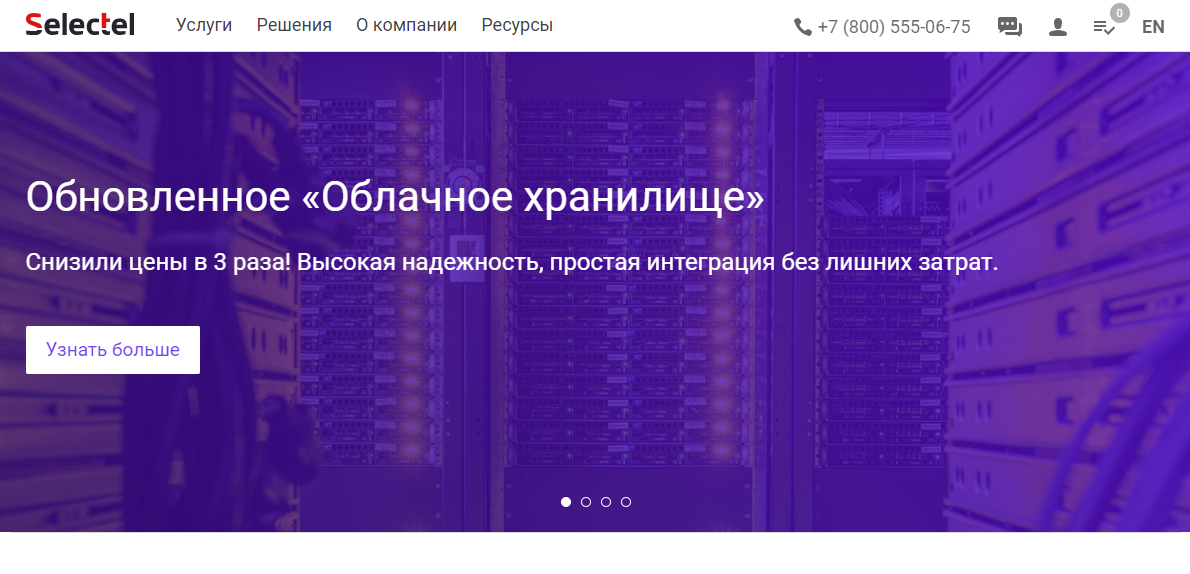Open the user account icon
The image size is (1190, 574).
(1057, 27)
